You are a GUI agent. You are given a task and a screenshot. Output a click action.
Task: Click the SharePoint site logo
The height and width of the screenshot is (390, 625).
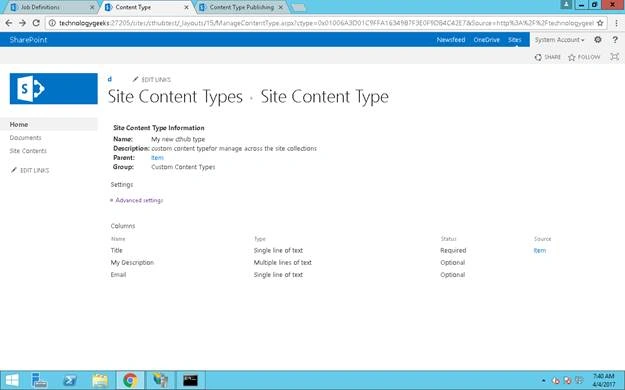[53, 89]
